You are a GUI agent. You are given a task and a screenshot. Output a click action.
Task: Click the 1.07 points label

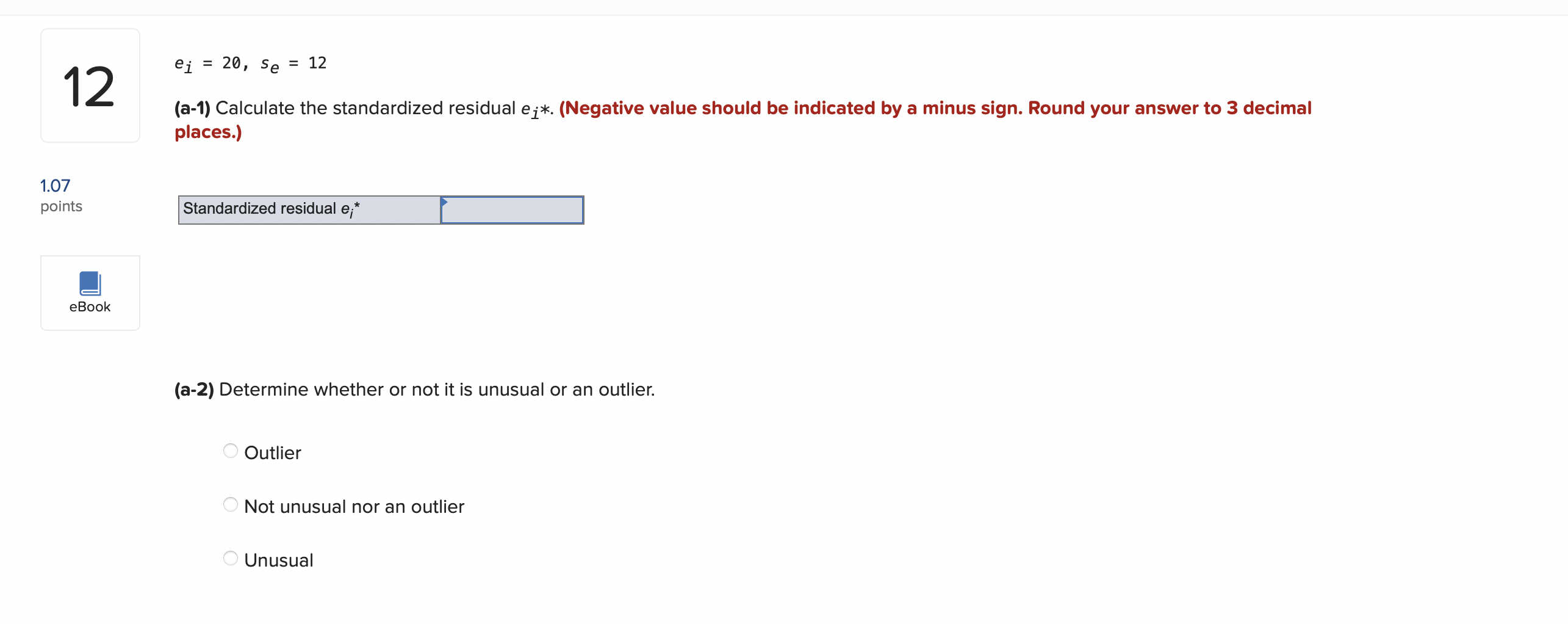pos(61,195)
